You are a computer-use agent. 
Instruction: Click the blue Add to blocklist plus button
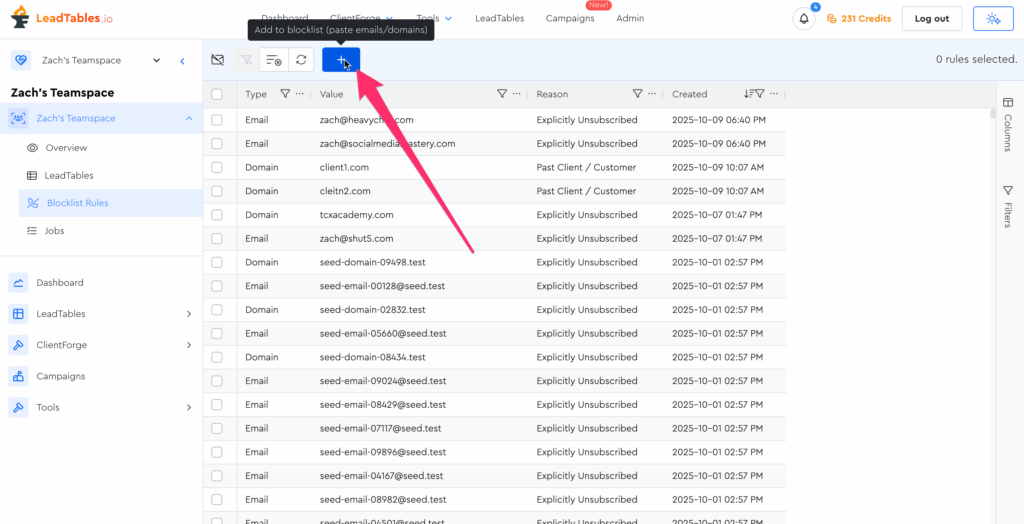(x=341, y=60)
